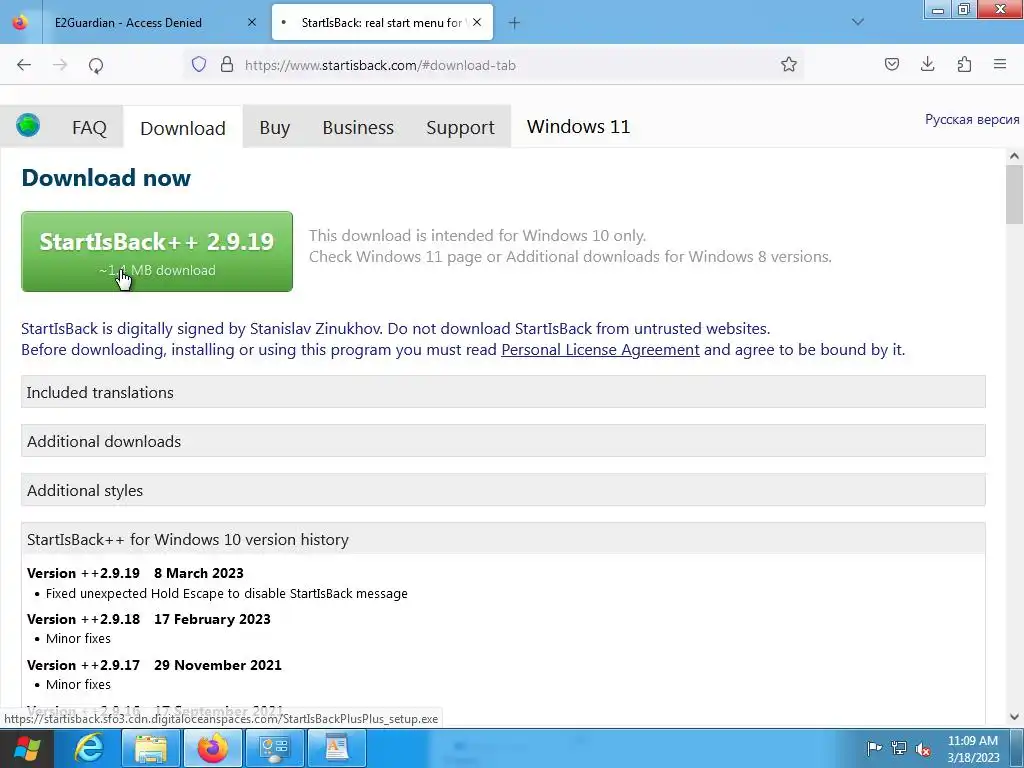Click the muted volume tray icon
Image resolution: width=1024 pixels, height=768 pixels.
coord(923,749)
